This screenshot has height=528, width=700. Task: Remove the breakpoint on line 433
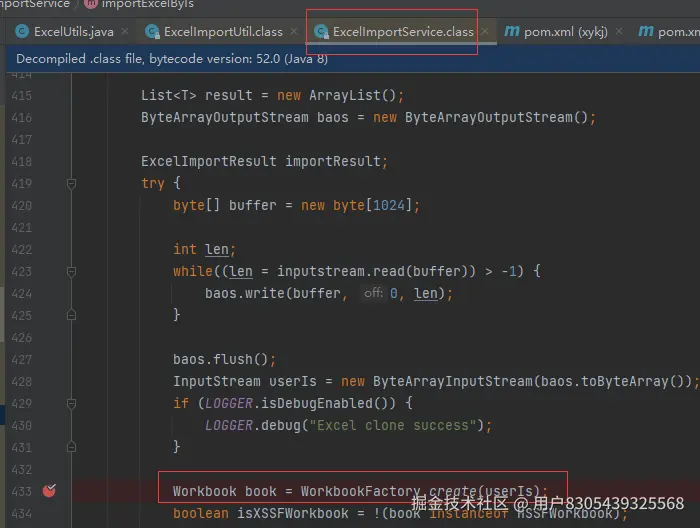[49, 491]
